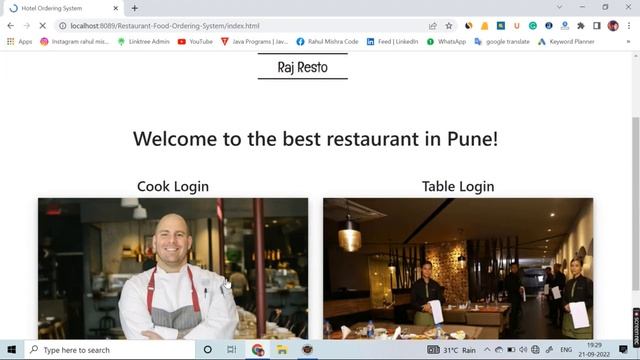Open the taskbar clock and date
The height and width of the screenshot is (360, 640).
594,350
